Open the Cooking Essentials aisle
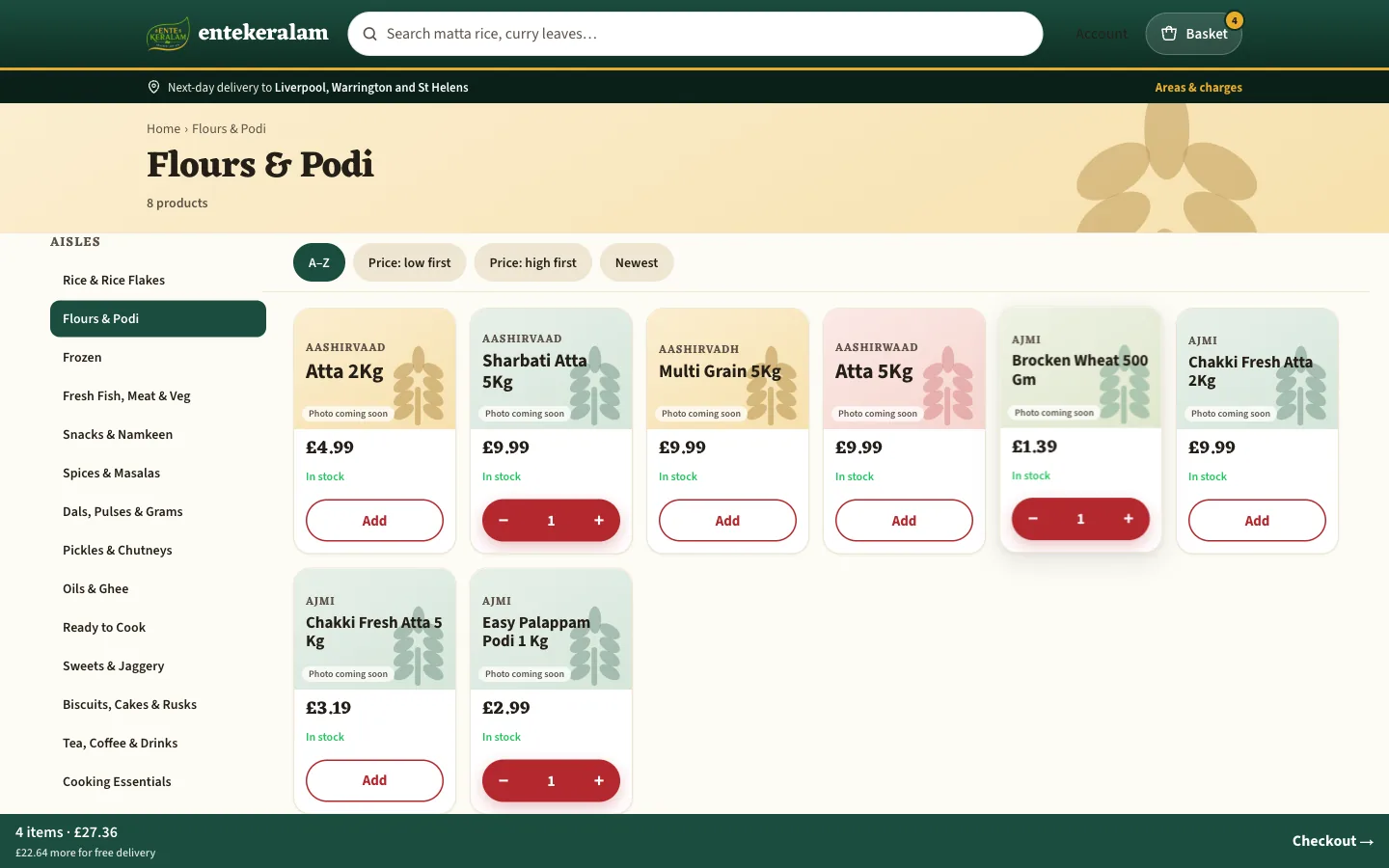1389x868 pixels. [x=158, y=781]
